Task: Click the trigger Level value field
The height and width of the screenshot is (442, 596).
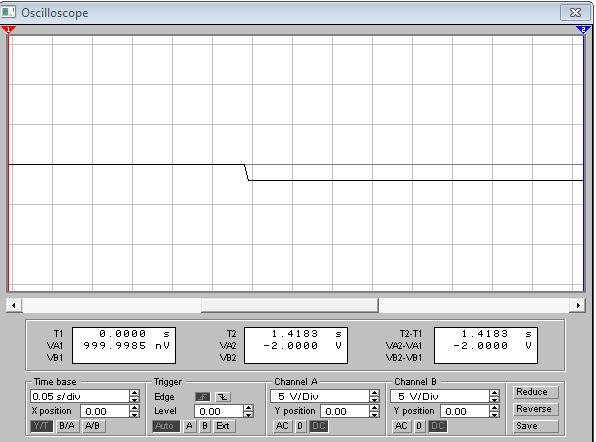Action: [x=219, y=411]
